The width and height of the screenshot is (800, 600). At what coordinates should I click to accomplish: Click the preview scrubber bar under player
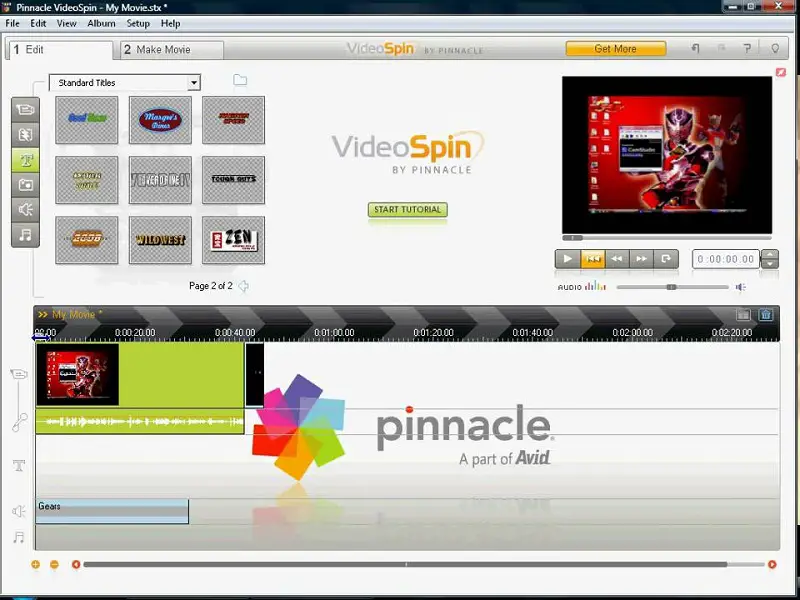667,238
